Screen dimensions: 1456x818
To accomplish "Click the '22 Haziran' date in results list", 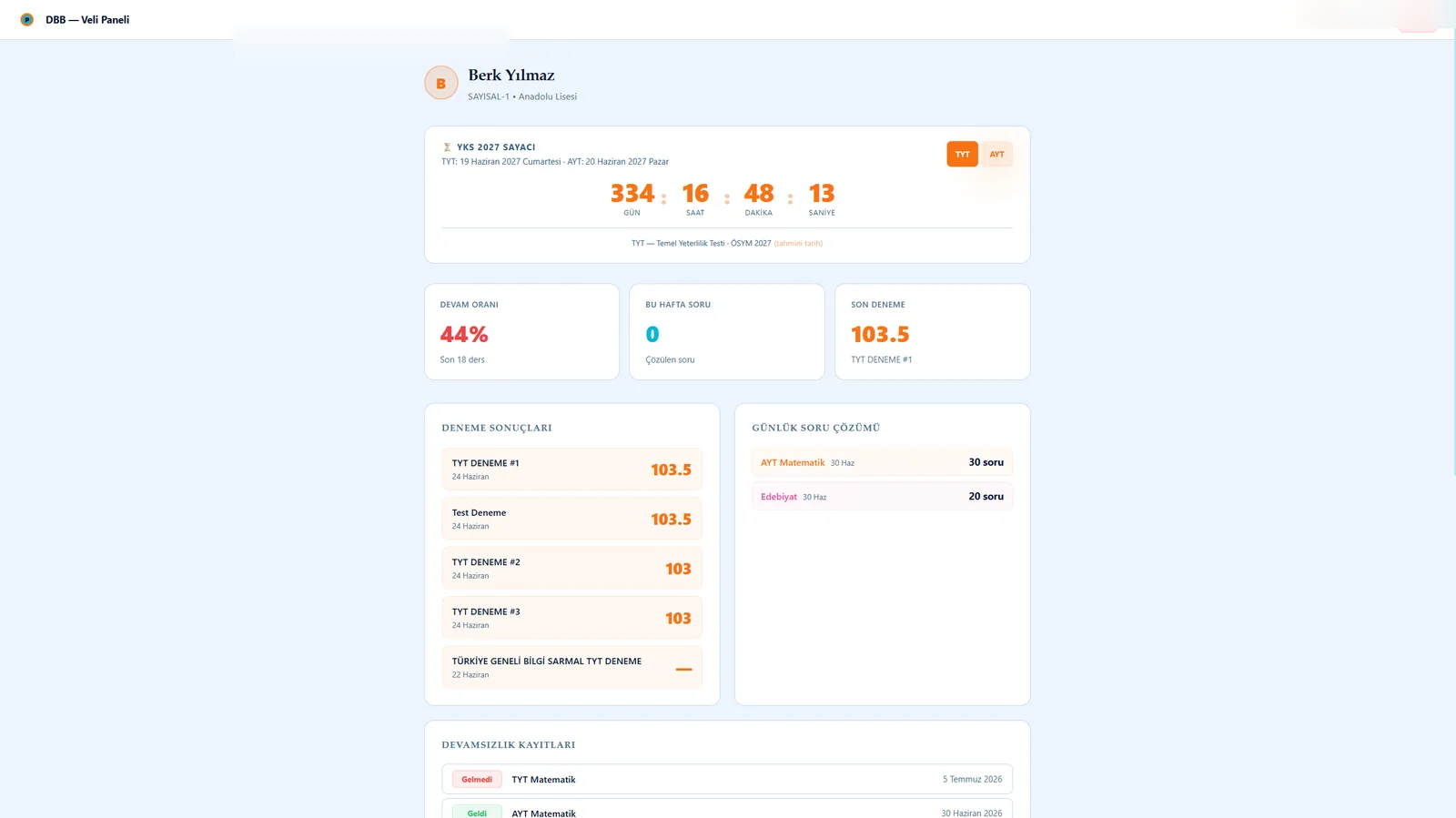I will (x=470, y=675).
